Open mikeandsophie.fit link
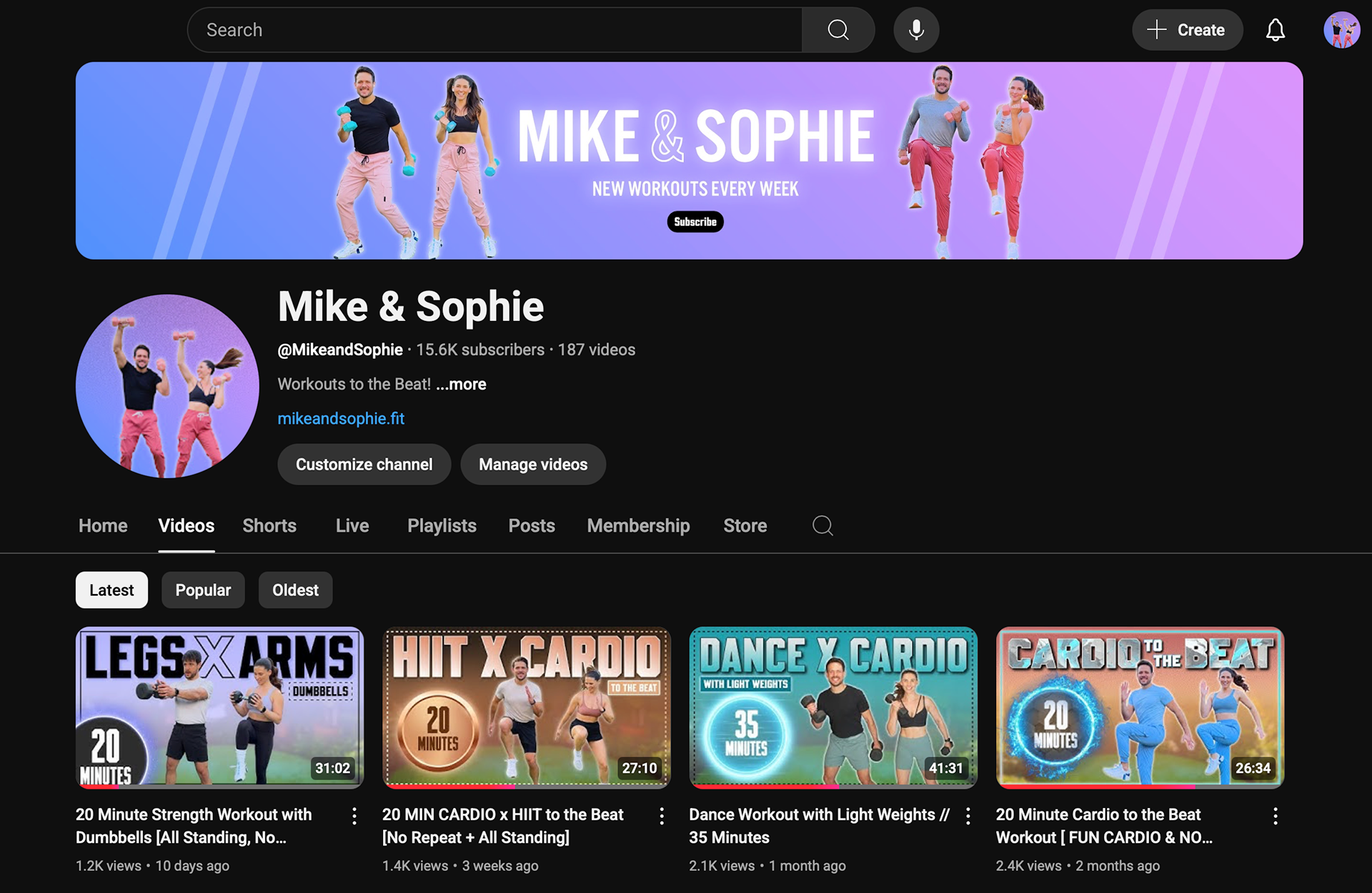Screen dimensions: 1372x893 (341, 418)
